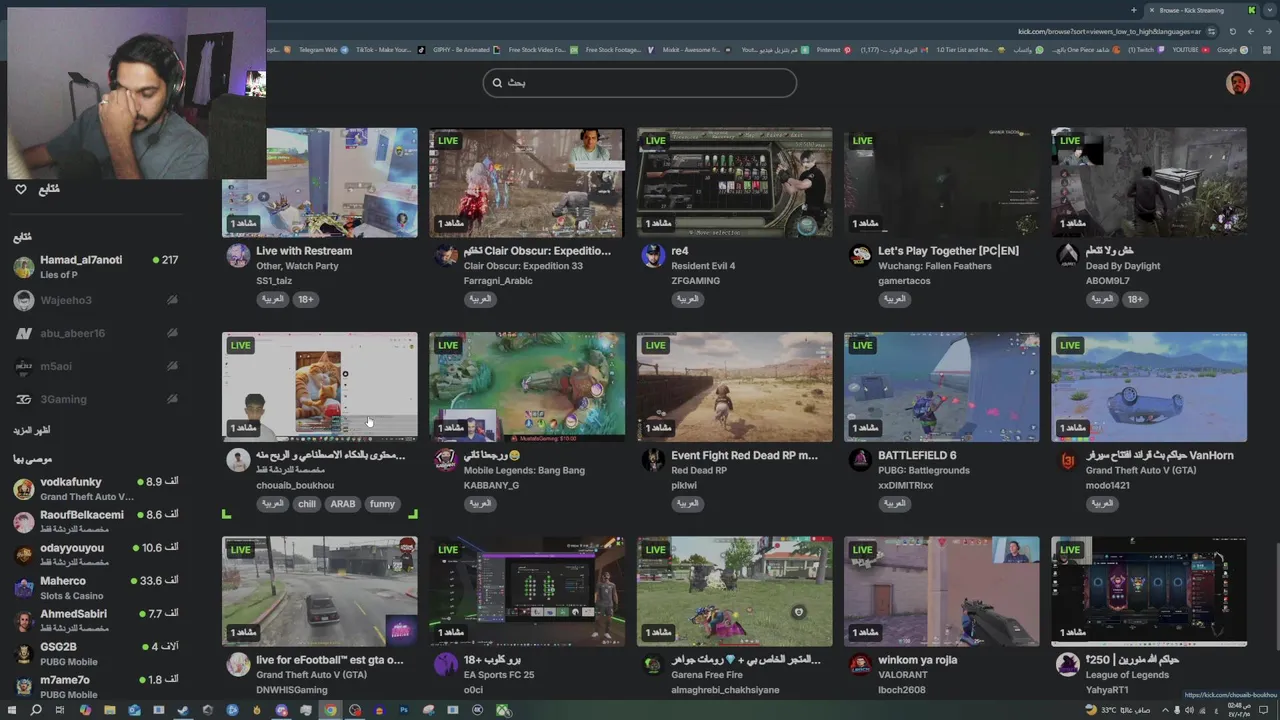Select Arabic language tag under re4 stream
Screen dimensions: 1280x720
pyautogui.click(x=687, y=299)
